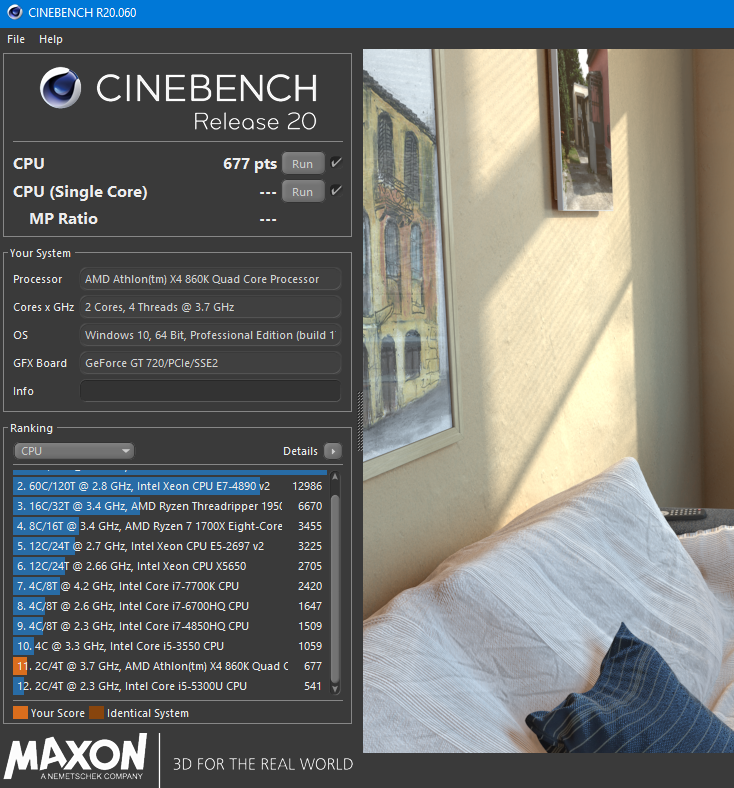Click the Cinebench icon in the title bar
This screenshot has height=788, width=734.
pos(14,12)
